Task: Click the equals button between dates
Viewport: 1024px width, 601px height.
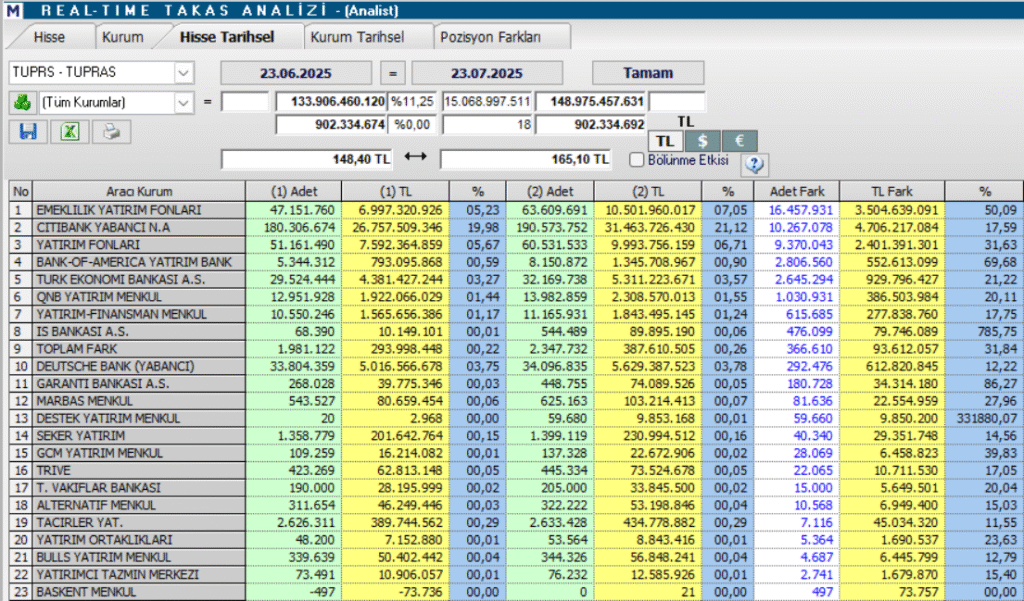Action: [392, 73]
